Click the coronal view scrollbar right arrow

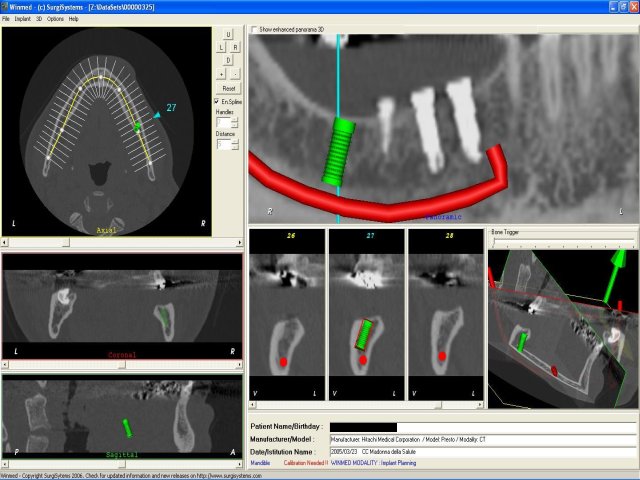coord(240,364)
